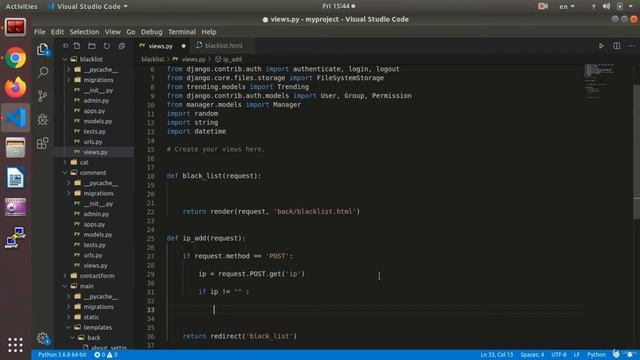640x360 pixels.
Task: Open the en language dropdown in top bar
Action: point(567,6)
